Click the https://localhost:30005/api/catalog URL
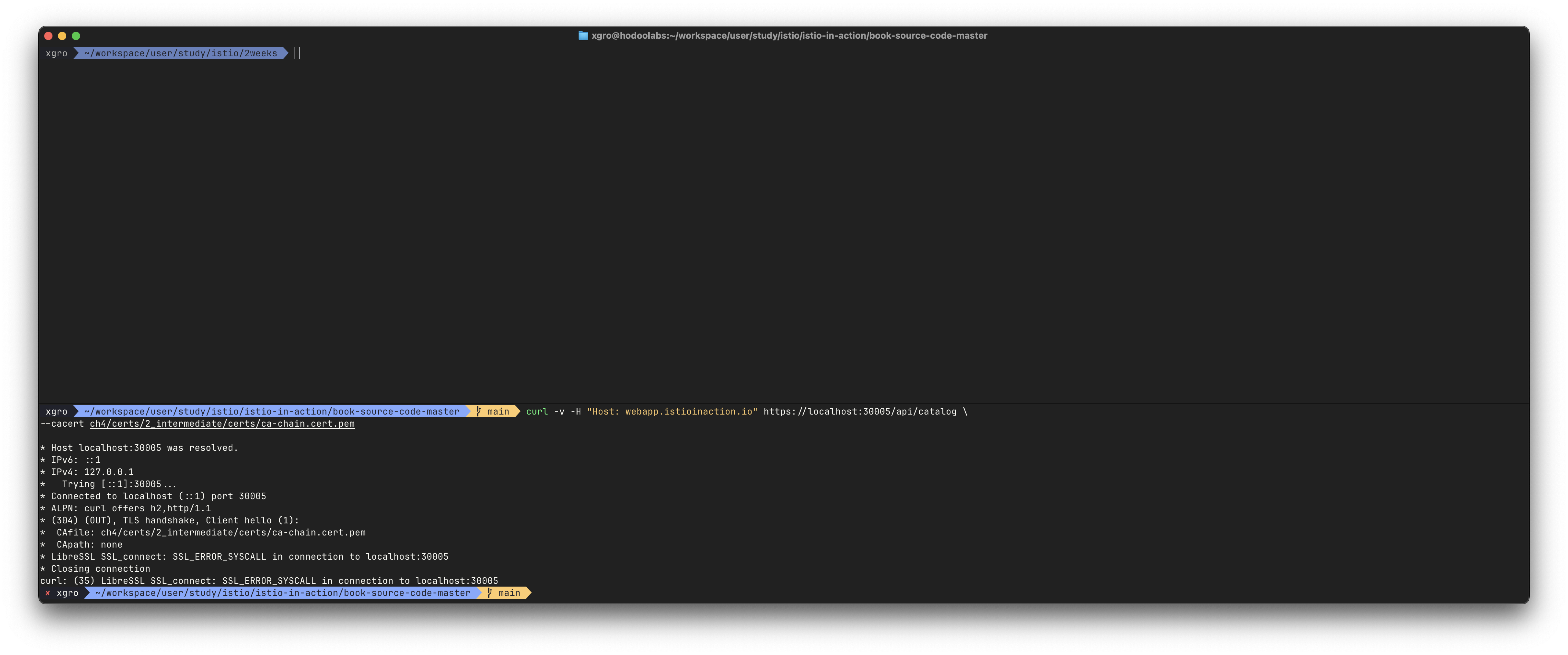This screenshot has height=655, width=1568. pos(860,411)
